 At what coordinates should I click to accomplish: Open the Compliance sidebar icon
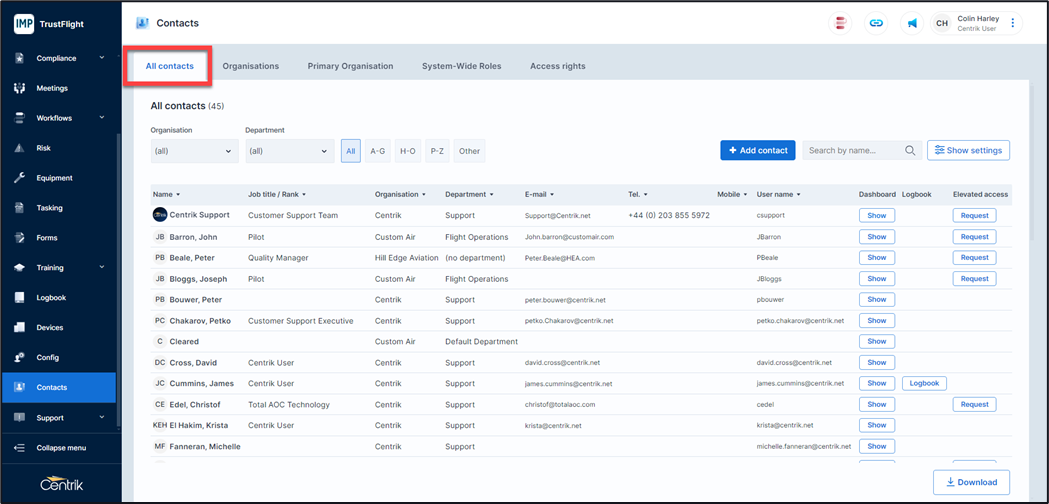(x=19, y=58)
